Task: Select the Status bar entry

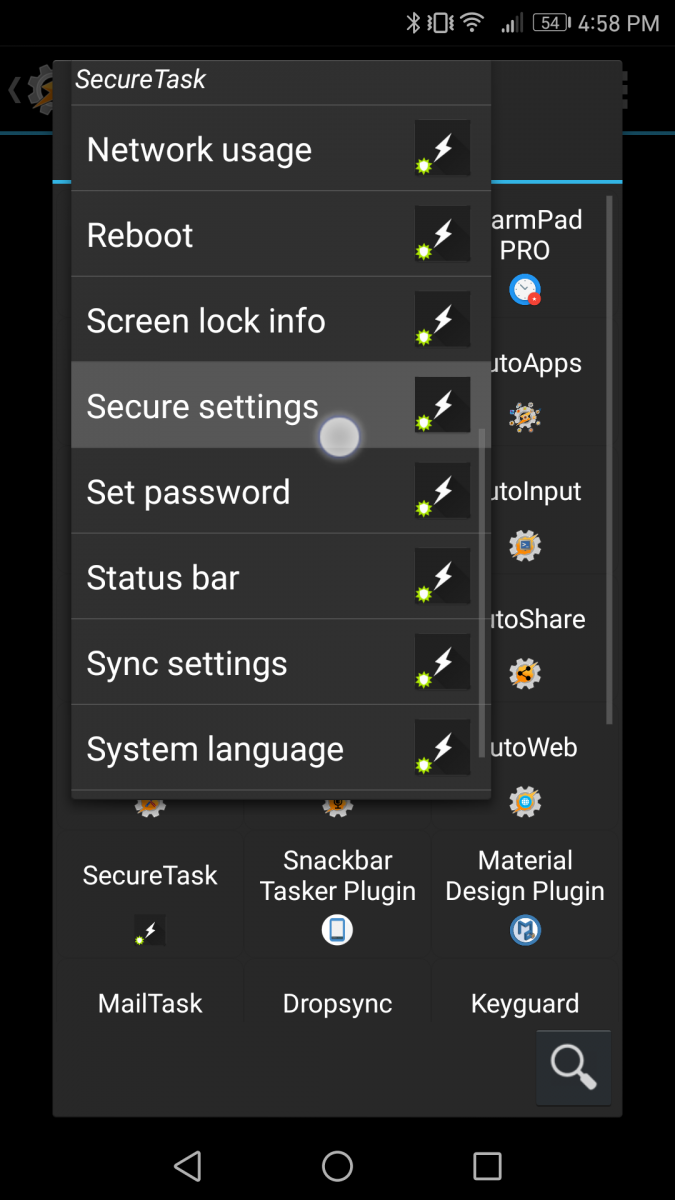Action: 163,577
